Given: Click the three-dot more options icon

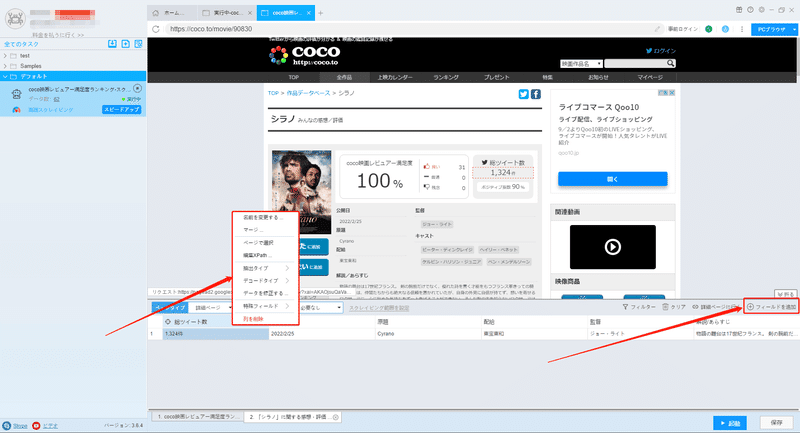Looking at the screenshot, I should 742,29.
